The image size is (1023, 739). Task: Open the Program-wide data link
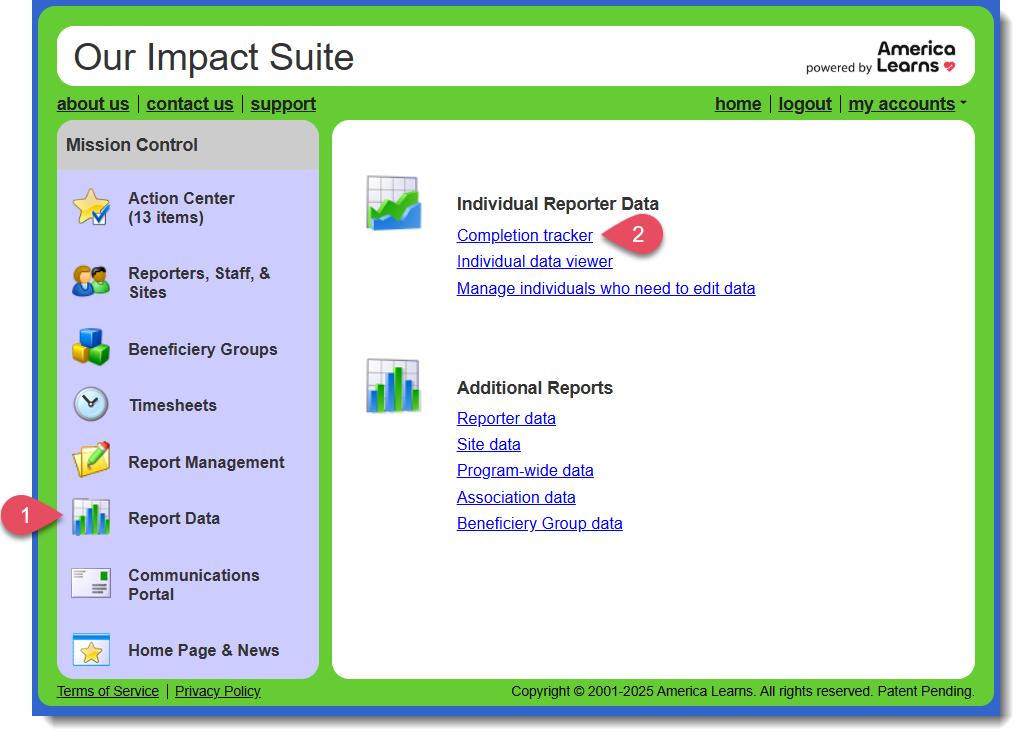click(525, 471)
